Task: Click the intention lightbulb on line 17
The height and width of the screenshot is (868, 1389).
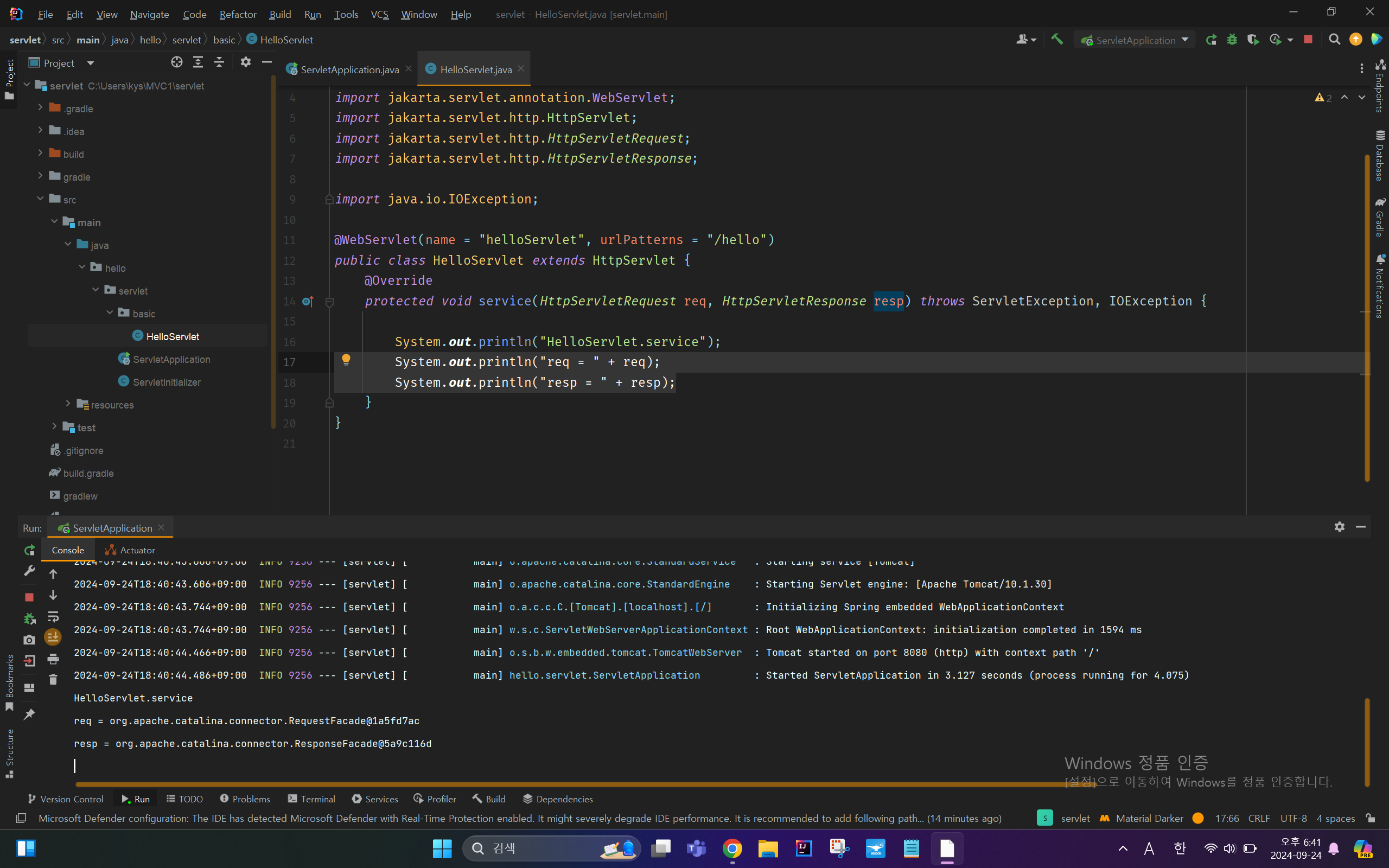Action: coord(346,360)
